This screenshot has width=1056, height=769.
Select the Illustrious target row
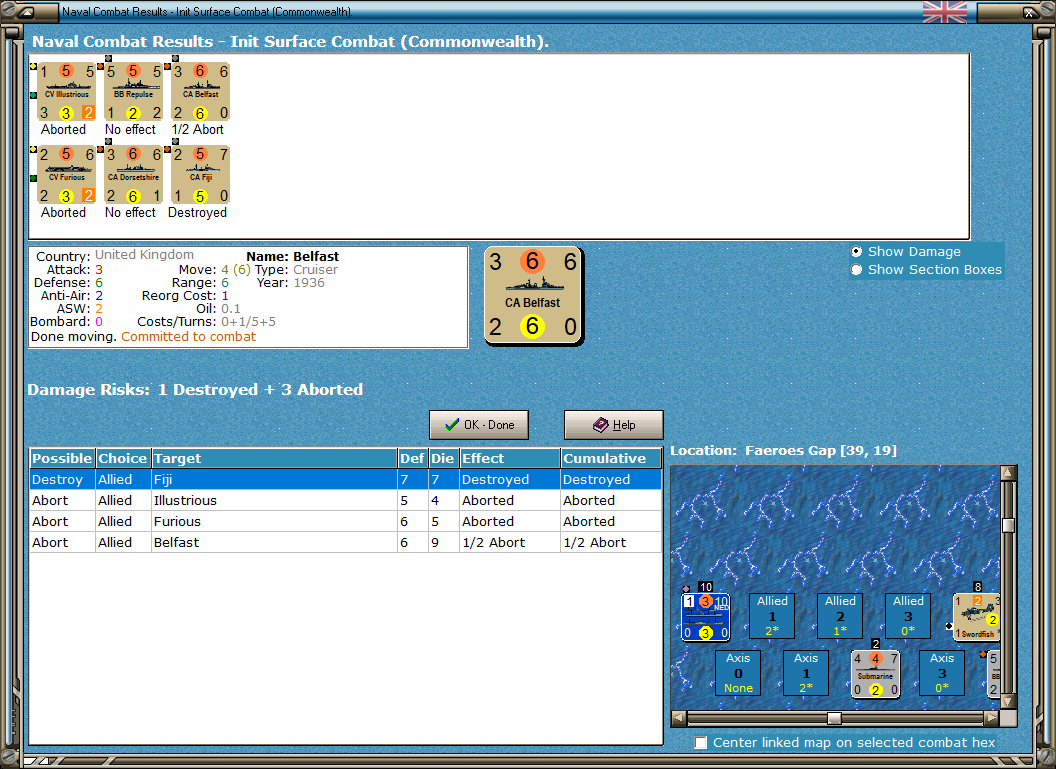pos(345,500)
